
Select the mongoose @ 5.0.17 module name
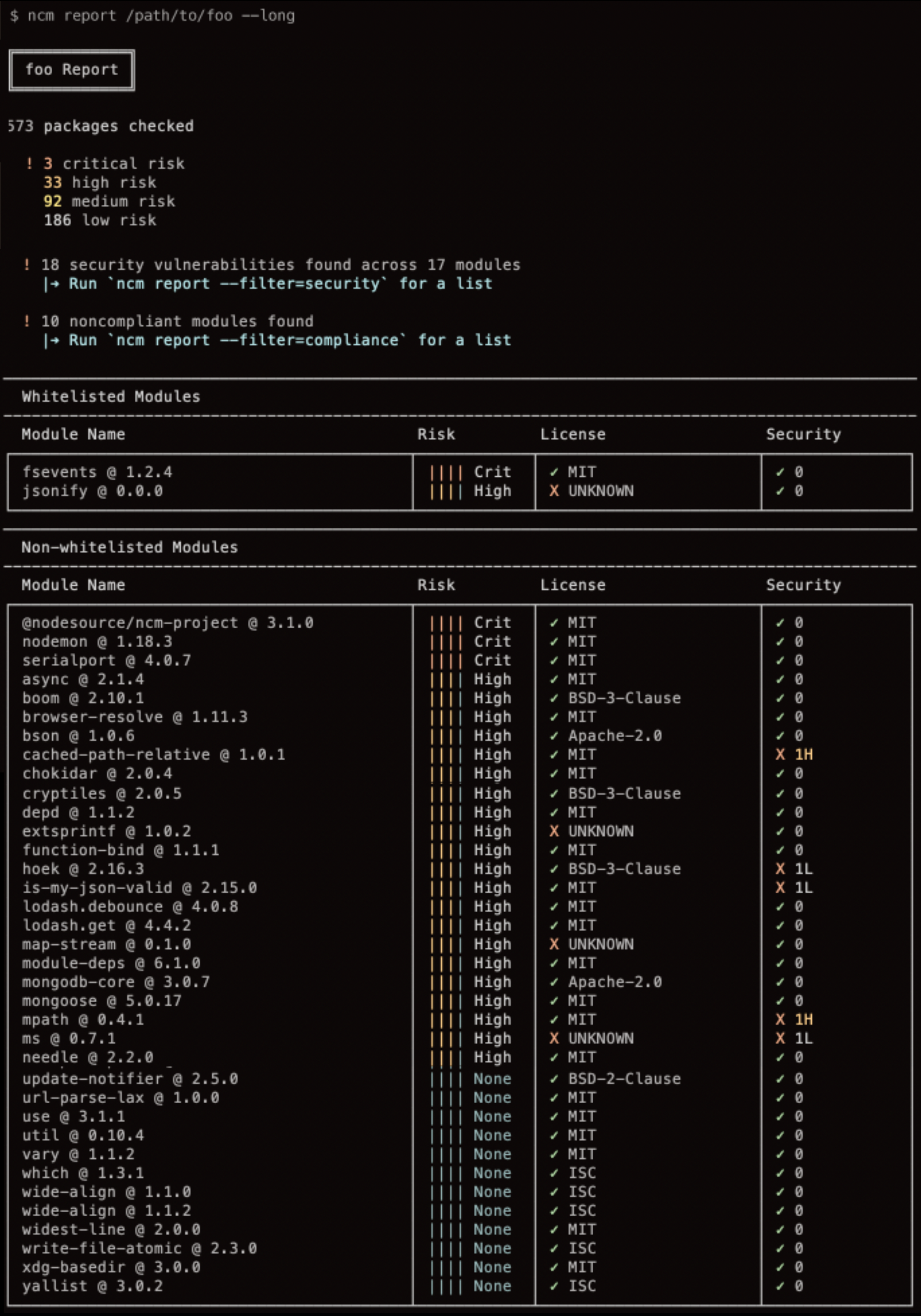pos(101,1001)
